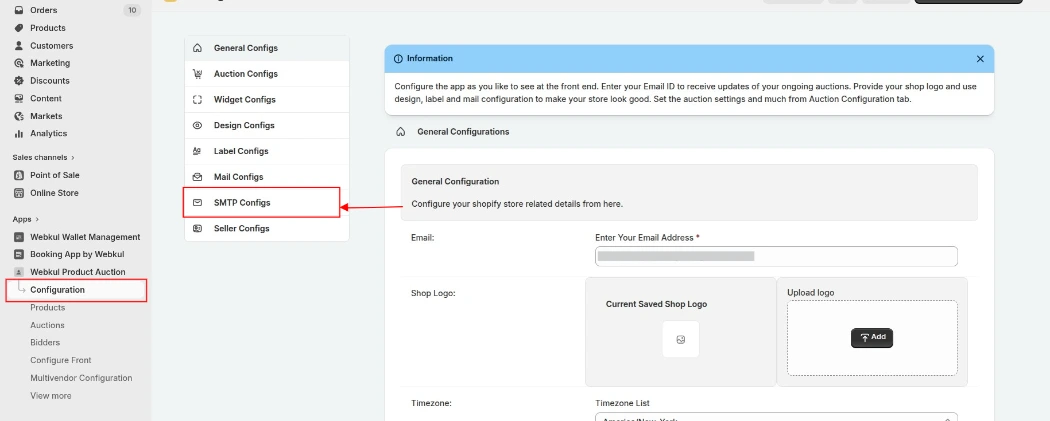The image size is (1050, 421).
Task: Click the Seller Configs icon
Action: point(197,228)
